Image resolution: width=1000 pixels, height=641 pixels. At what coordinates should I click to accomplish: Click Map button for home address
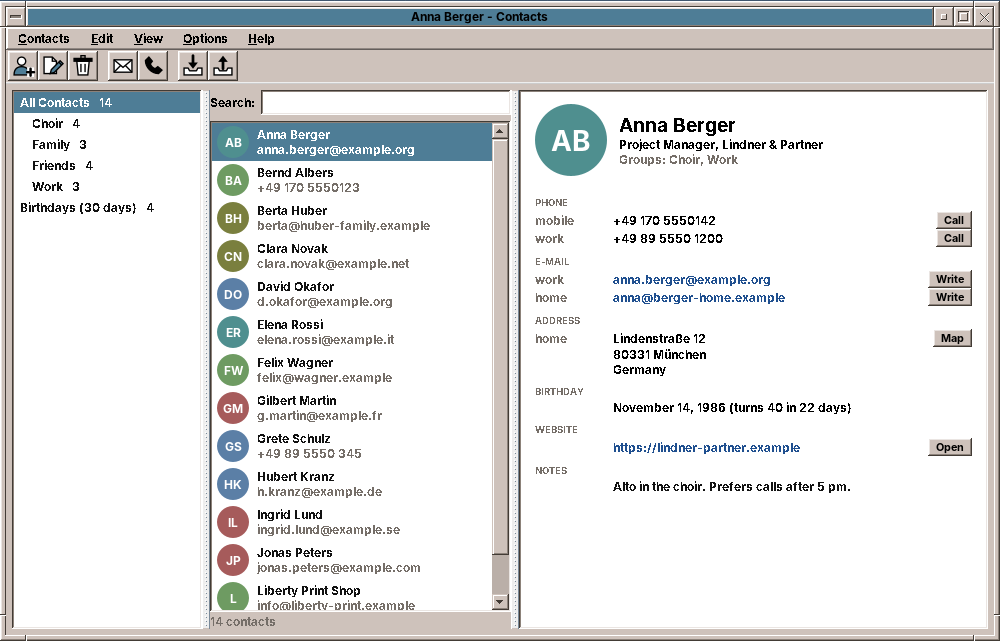pyautogui.click(x=952, y=338)
